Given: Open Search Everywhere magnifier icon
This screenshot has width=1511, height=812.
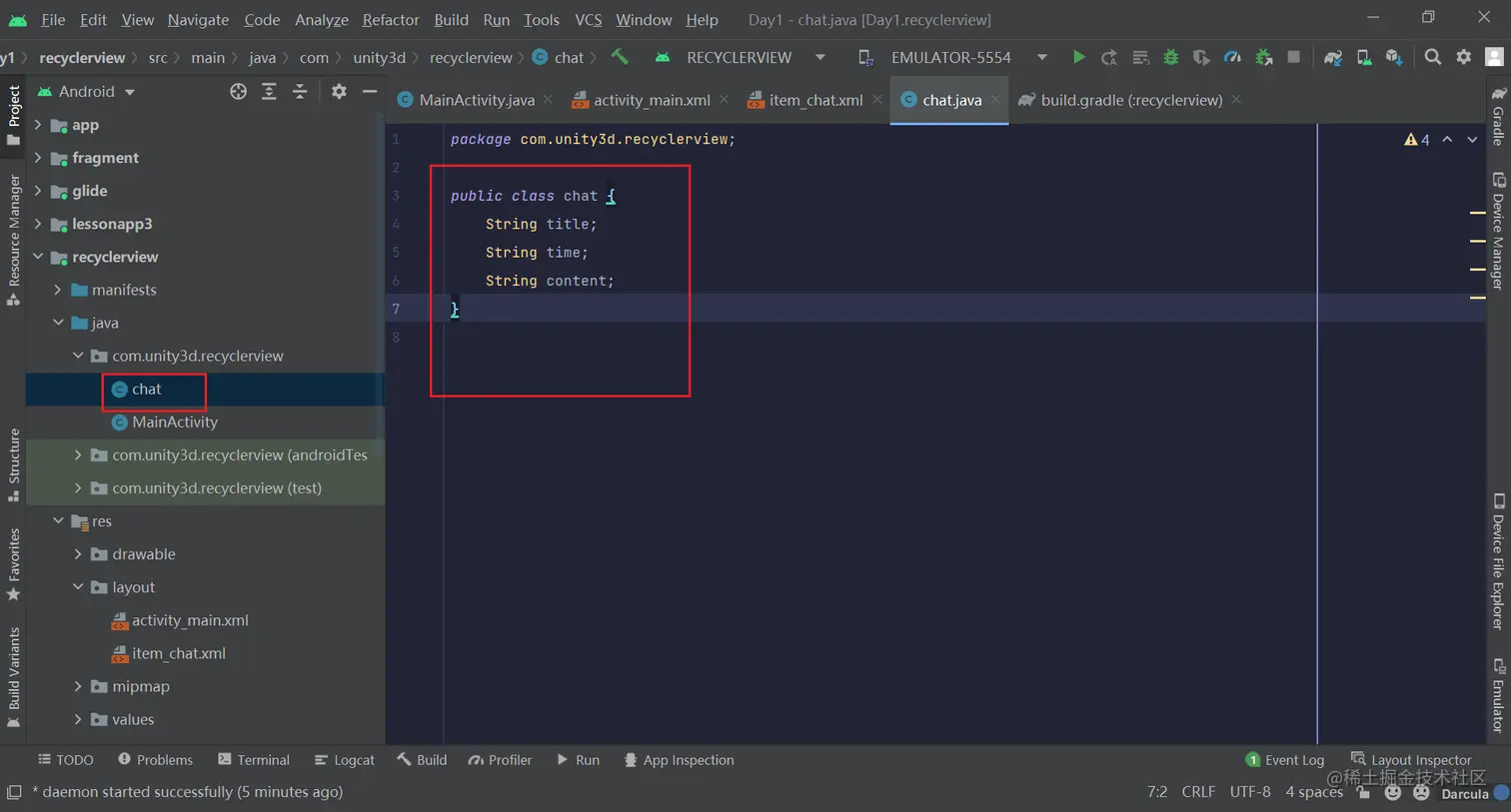Looking at the screenshot, I should pyautogui.click(x=1433, y=57).
